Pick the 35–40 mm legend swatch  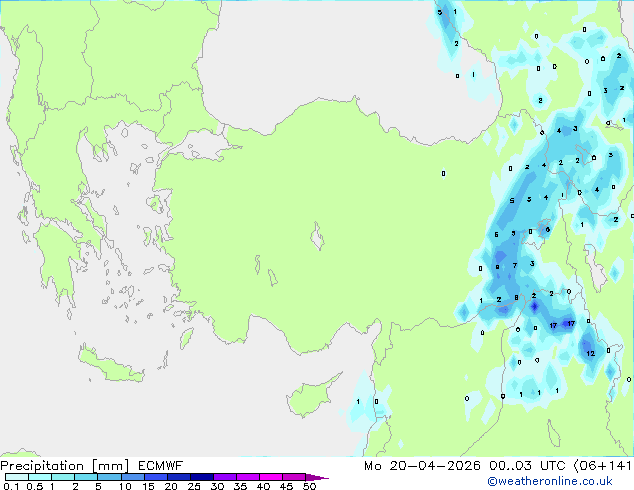point(247,477)
